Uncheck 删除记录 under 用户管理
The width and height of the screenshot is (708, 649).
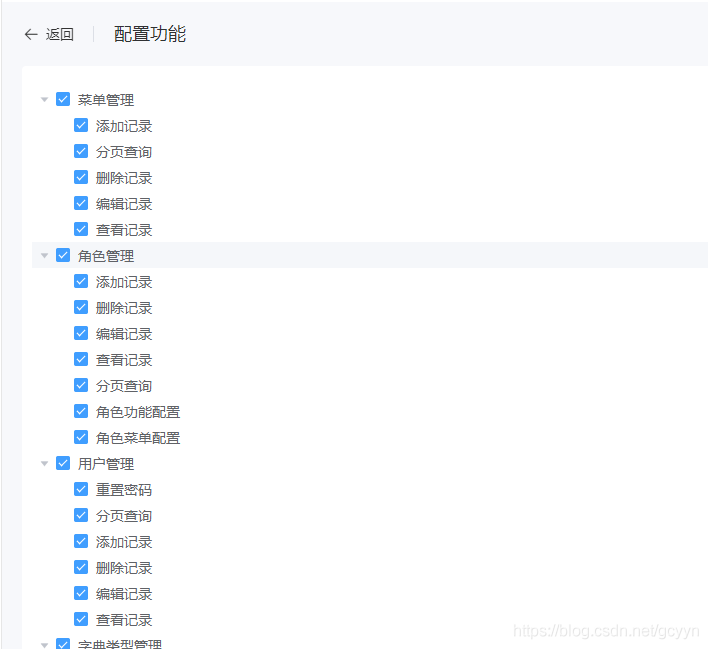click(x=81, y=567)
